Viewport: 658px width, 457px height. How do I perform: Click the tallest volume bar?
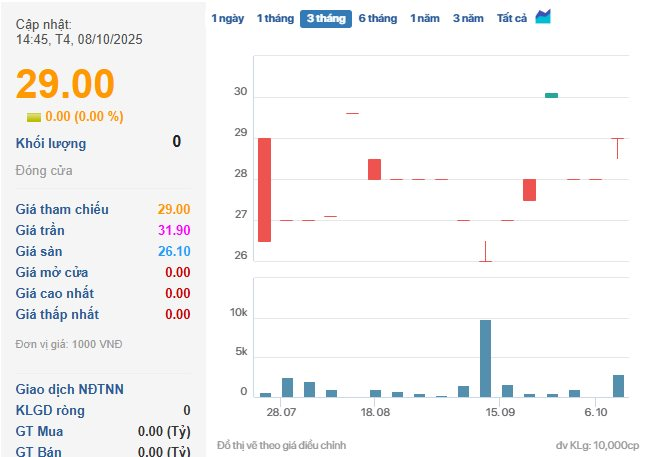pyautogui.click(x=485, y=358)
